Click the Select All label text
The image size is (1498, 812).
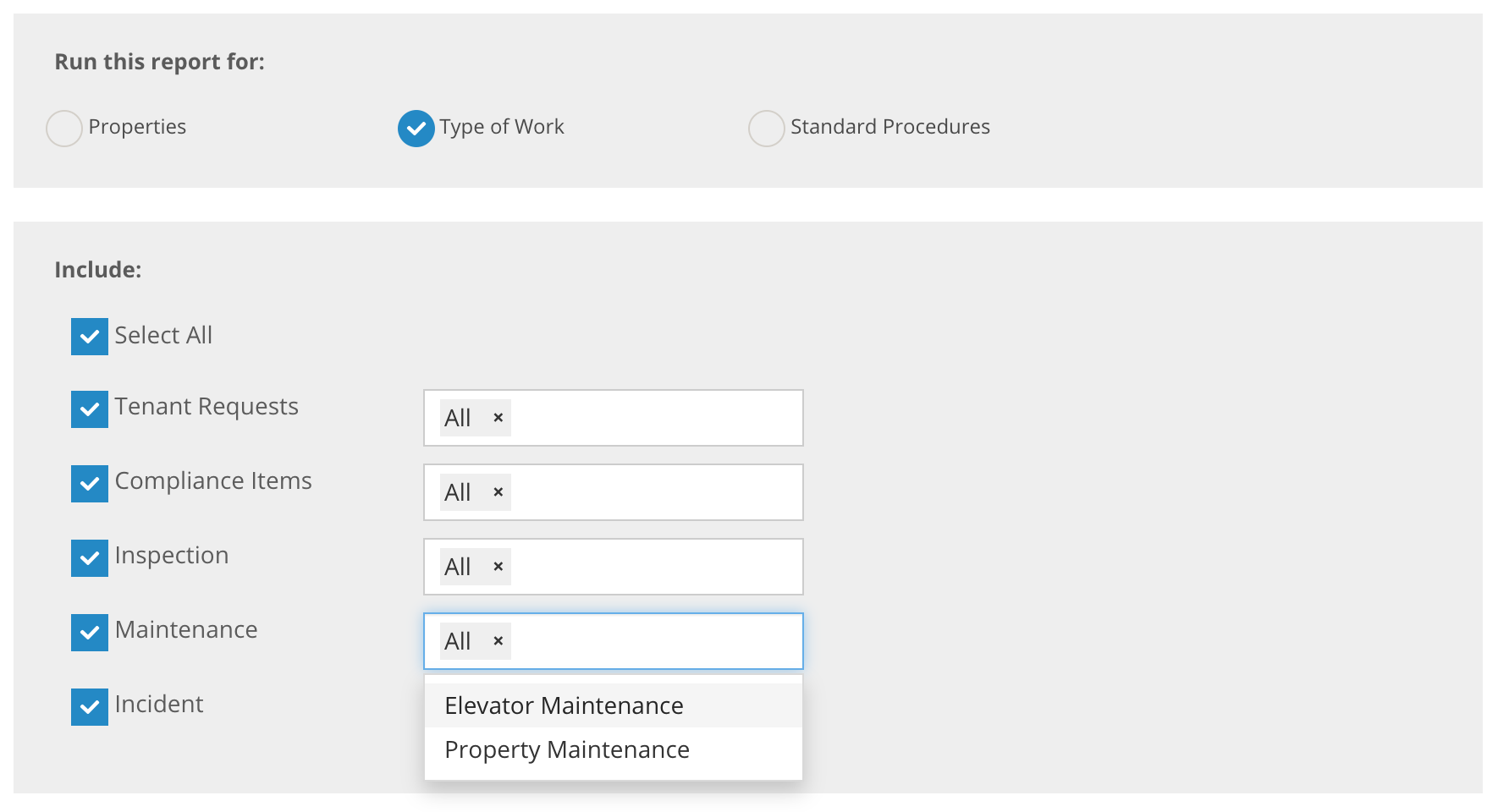click(x=163, y=335)
